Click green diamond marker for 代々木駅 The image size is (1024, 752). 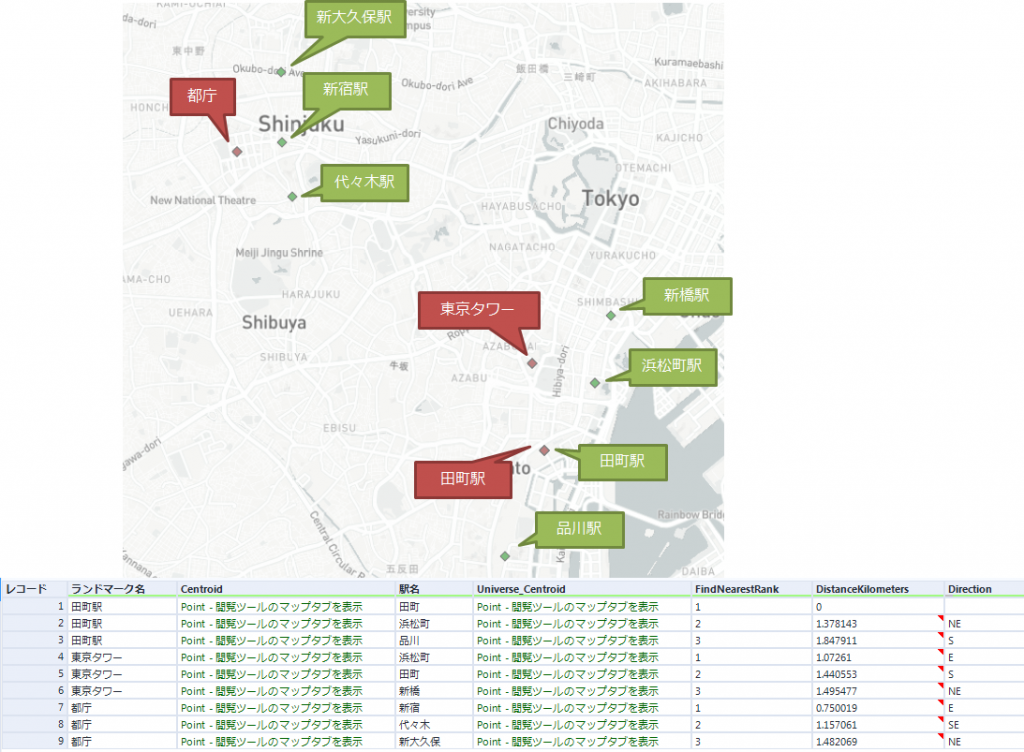(292, 196)
